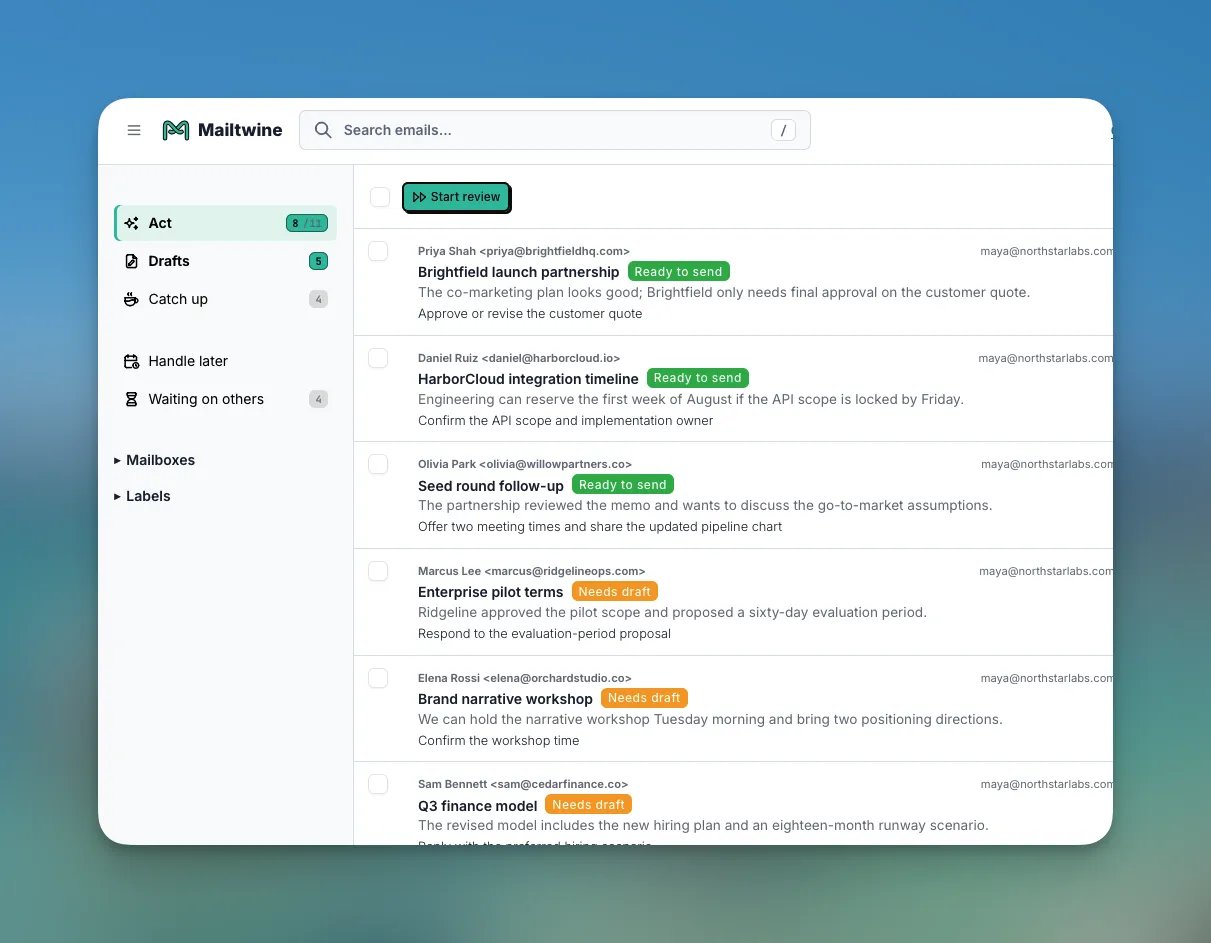Viewport: 1211px width, 943px height.
Task: Click the Ridgeline approved the pilot preview
Action: 672,613
